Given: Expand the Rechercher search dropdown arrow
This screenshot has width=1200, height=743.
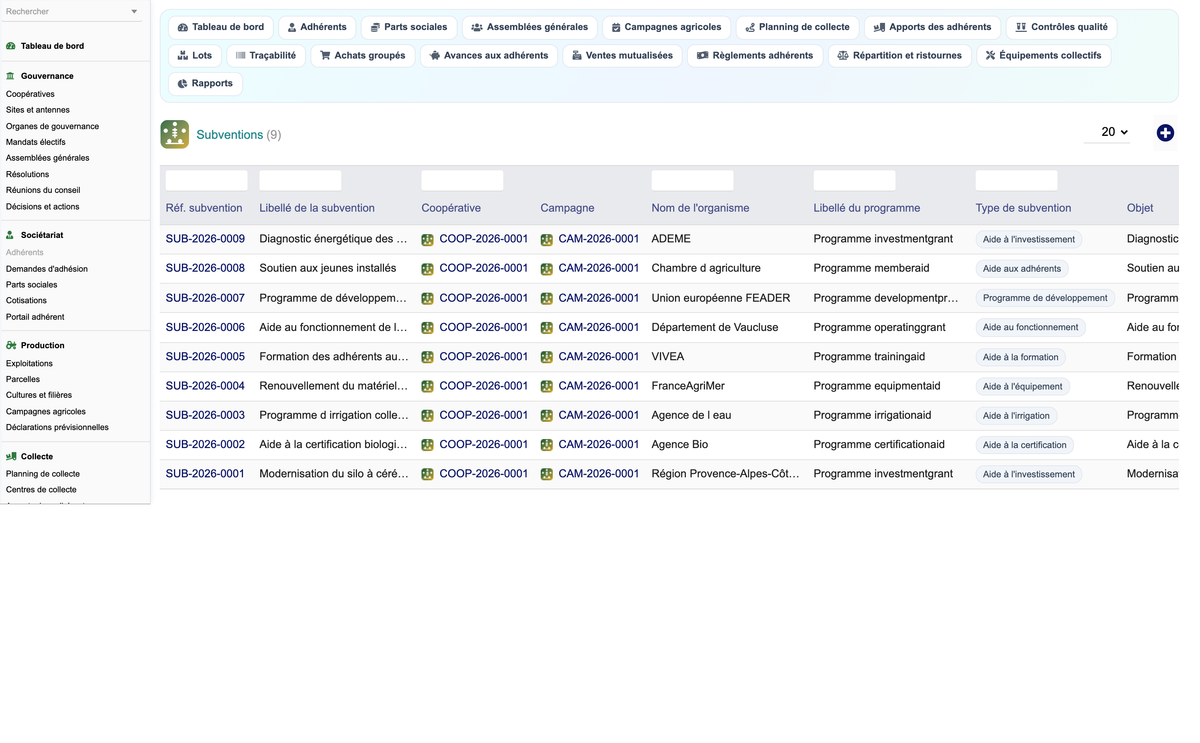Looking at the screenshot, I should click(134, 12).
